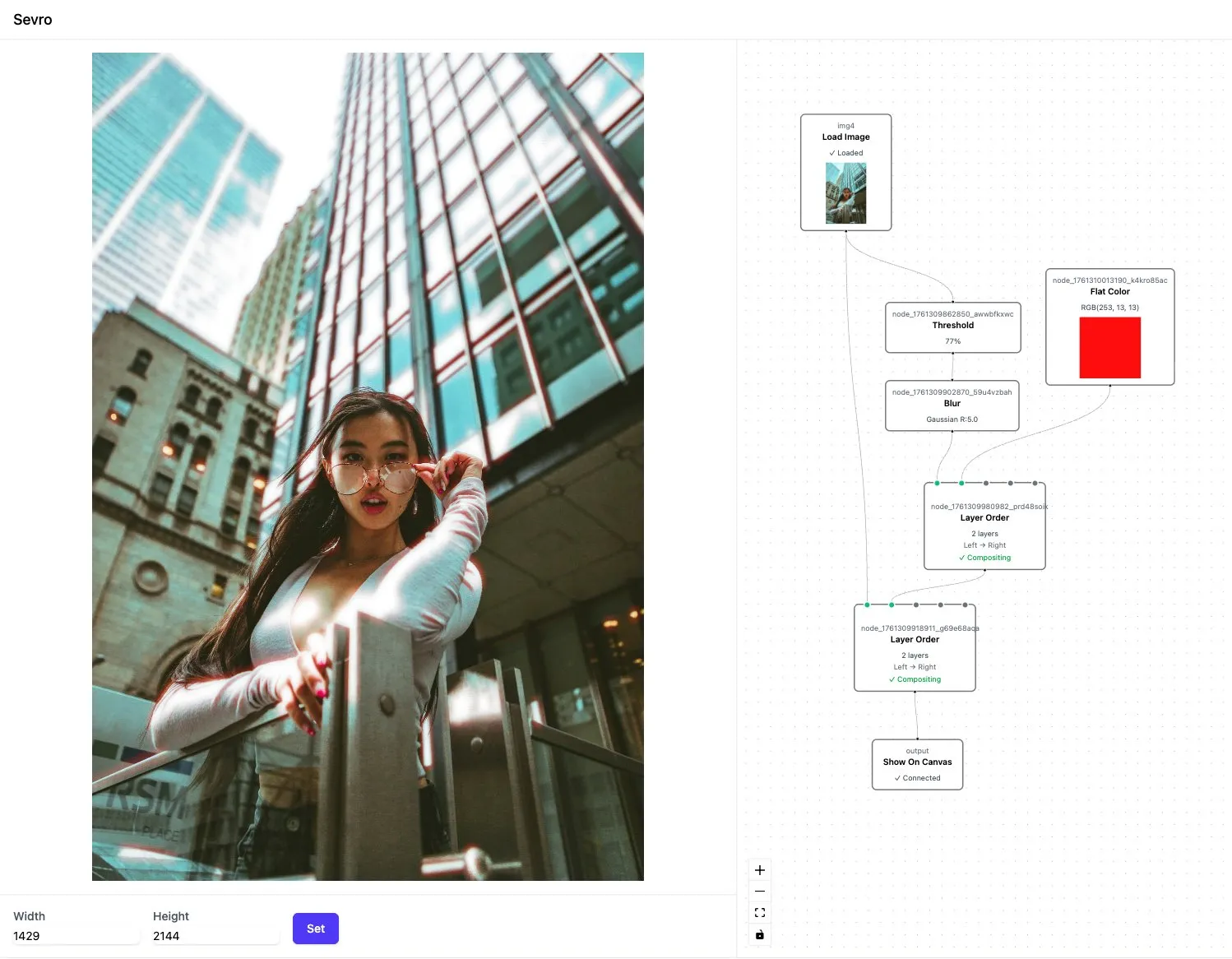Click the zoom out minus icon

[x=760, y=892]
